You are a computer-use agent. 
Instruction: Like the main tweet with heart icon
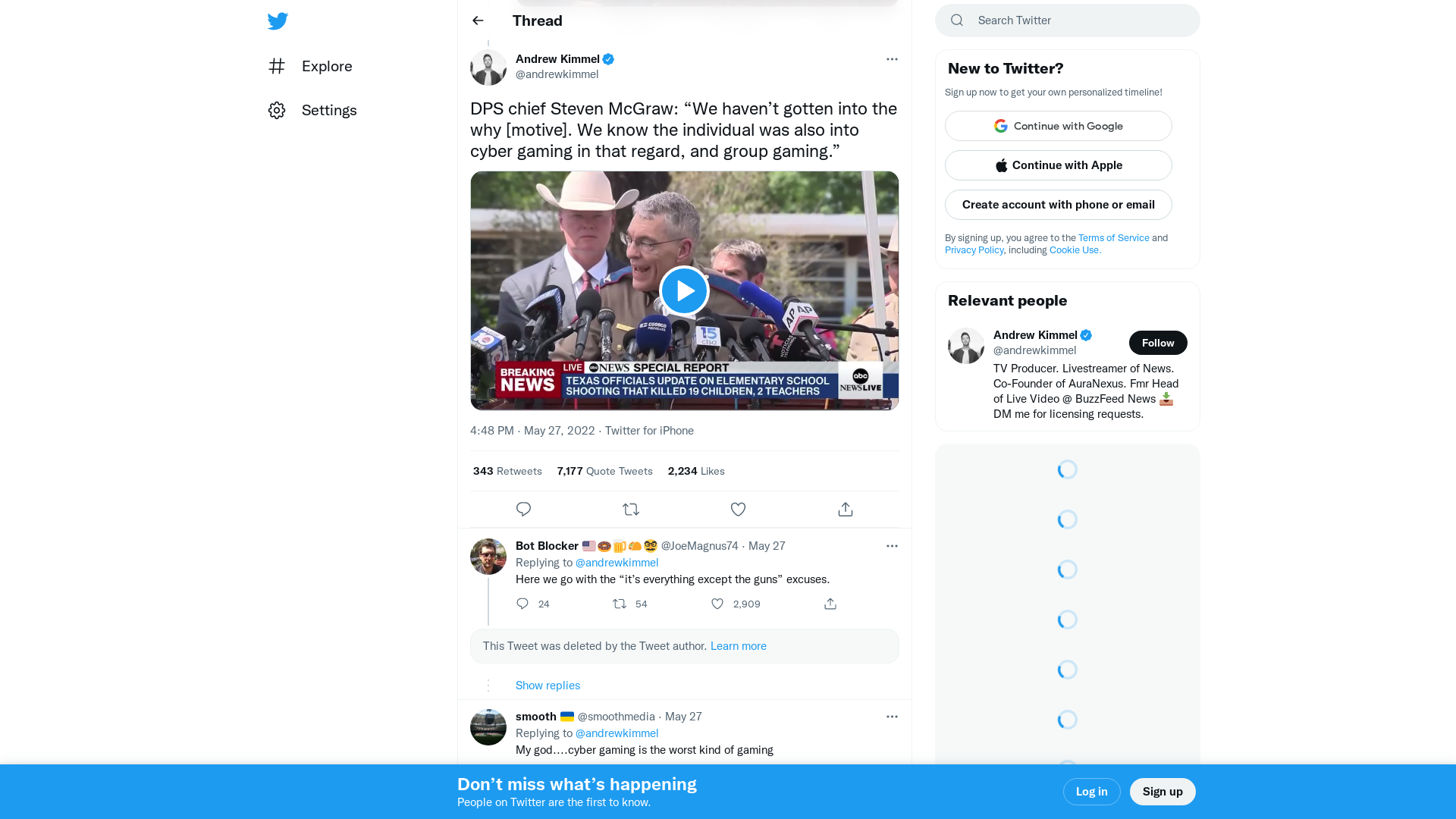(x=738, y=509)
